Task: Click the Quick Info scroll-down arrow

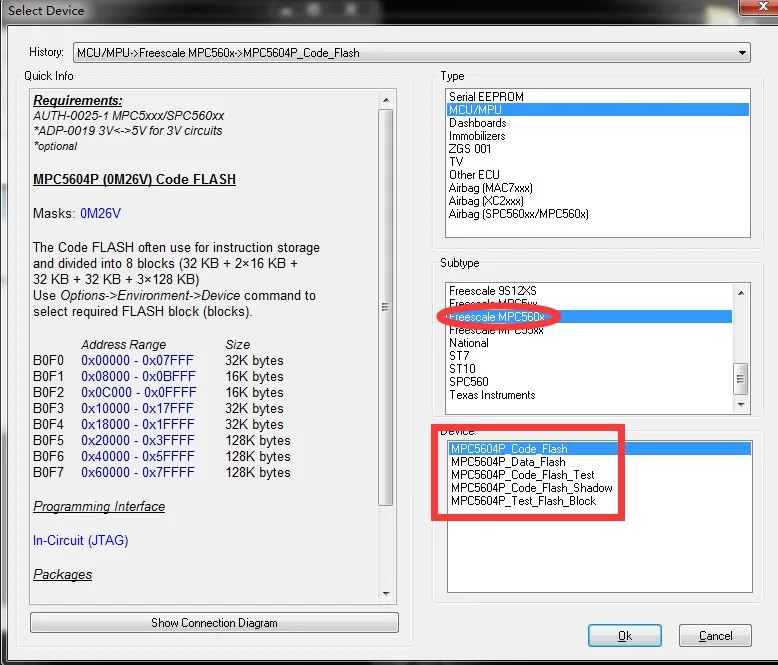Action: [386, 594]
